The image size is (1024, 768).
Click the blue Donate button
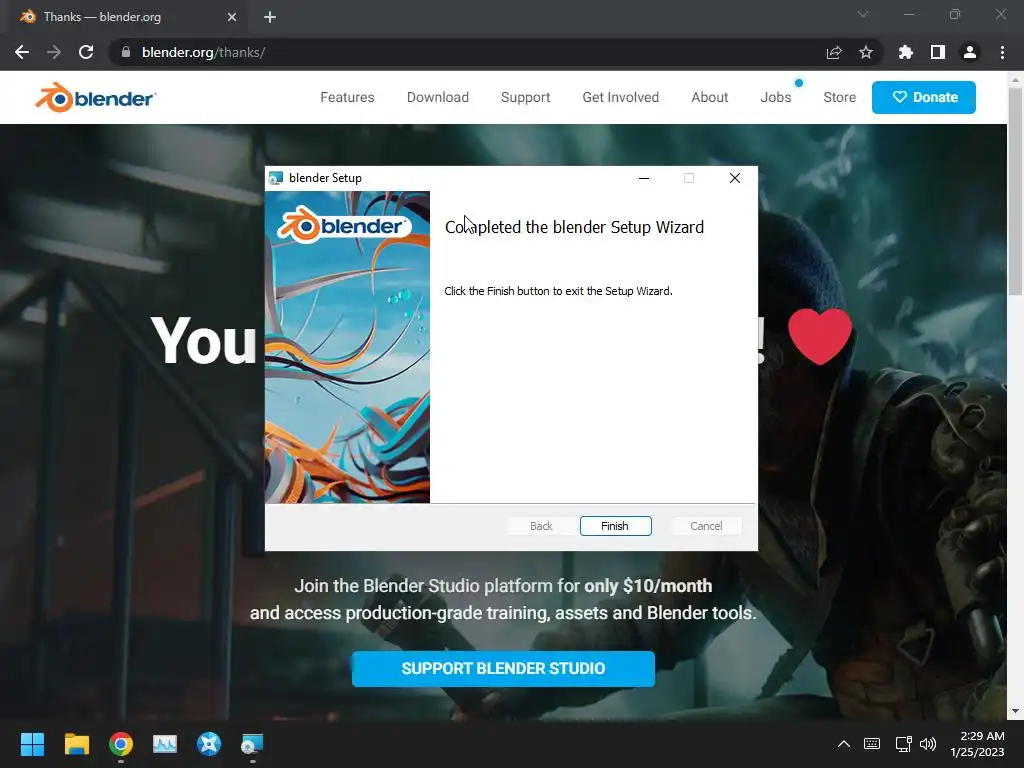pos(923,97)
